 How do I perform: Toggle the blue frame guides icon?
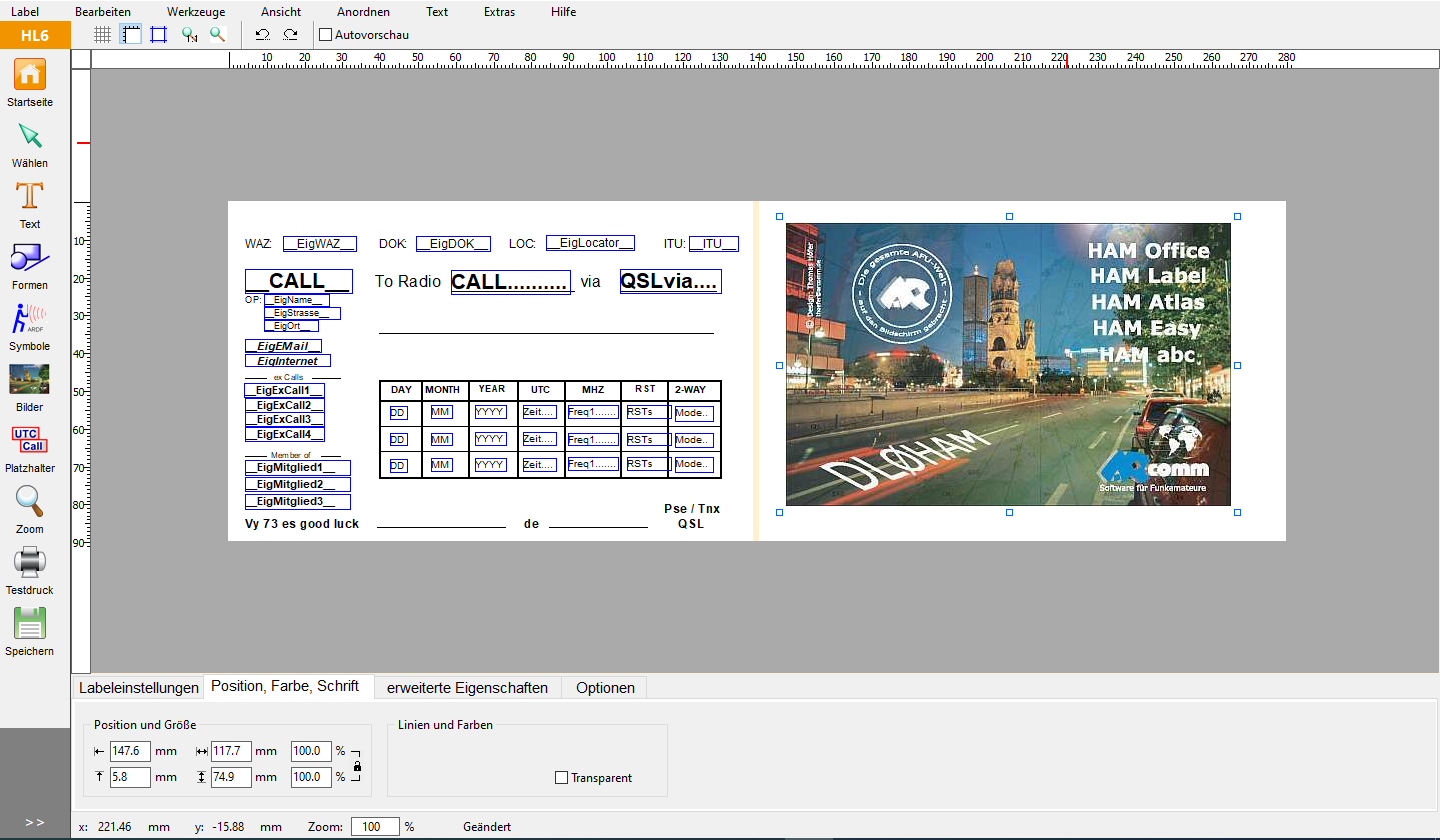(x=158, y=34)
